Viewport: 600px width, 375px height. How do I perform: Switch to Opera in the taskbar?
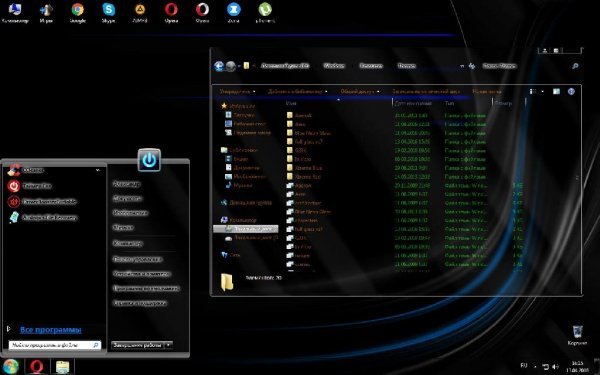(37, 367)
